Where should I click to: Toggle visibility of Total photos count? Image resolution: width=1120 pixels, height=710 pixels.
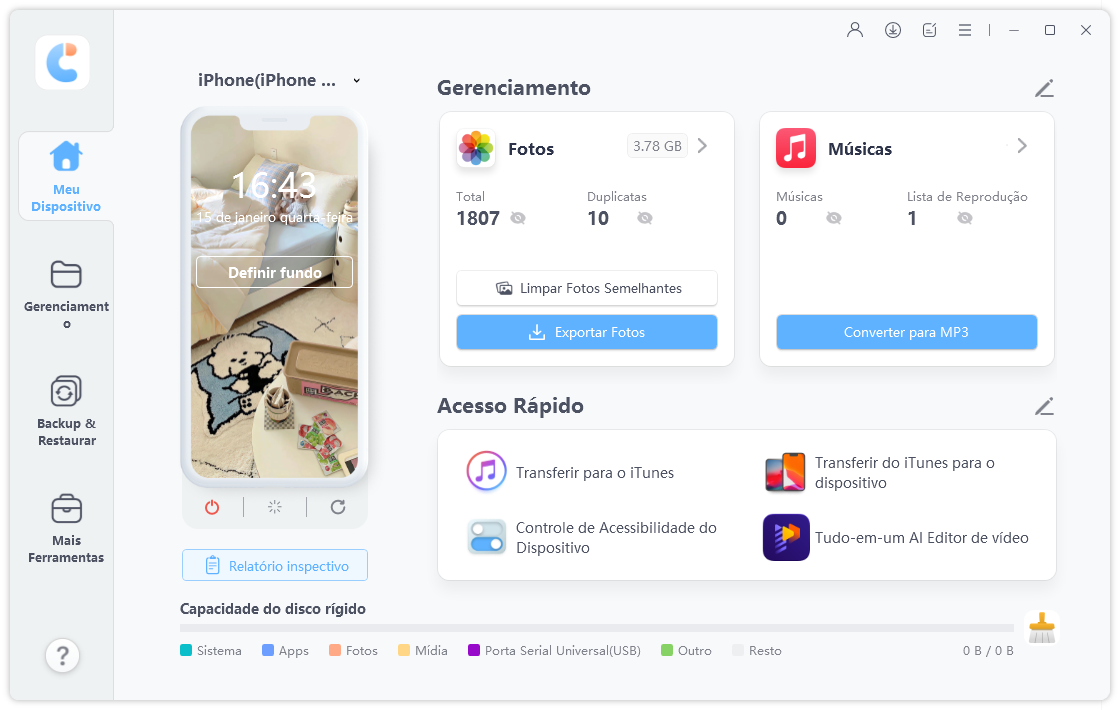click(x=518, y=219)
